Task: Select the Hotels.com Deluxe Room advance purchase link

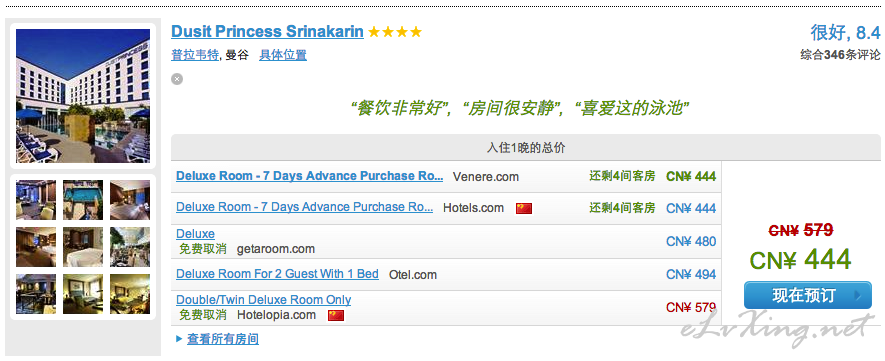Action: [x=305, y=207]
